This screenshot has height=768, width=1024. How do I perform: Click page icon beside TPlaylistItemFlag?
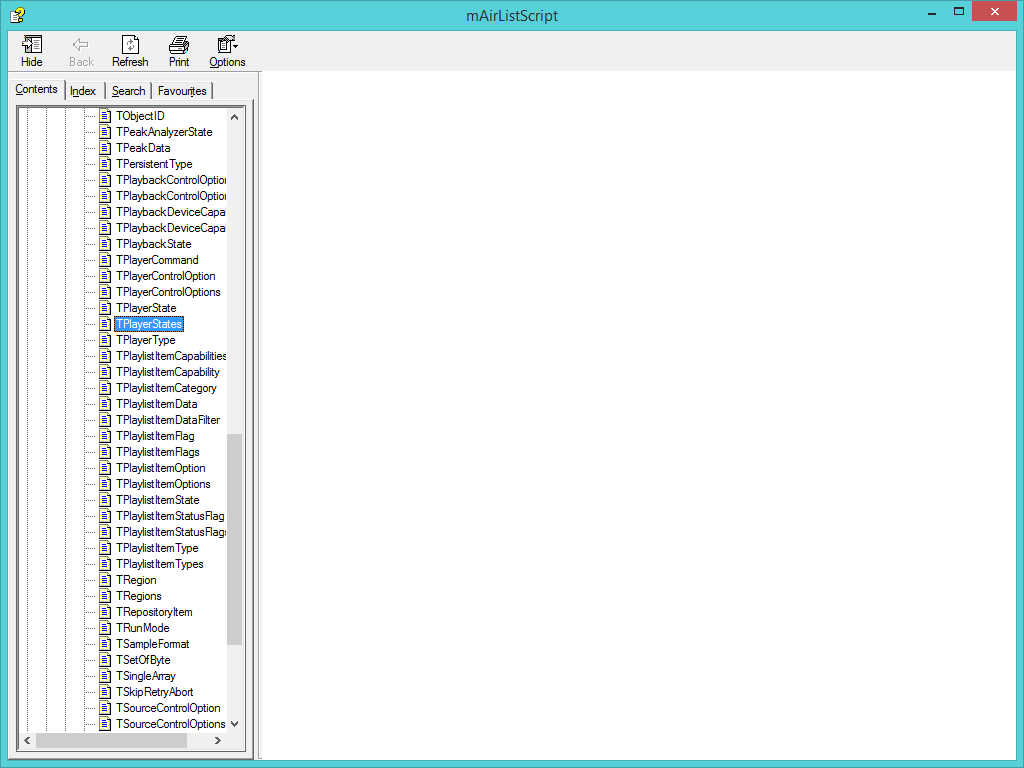[x=105, y=436]
